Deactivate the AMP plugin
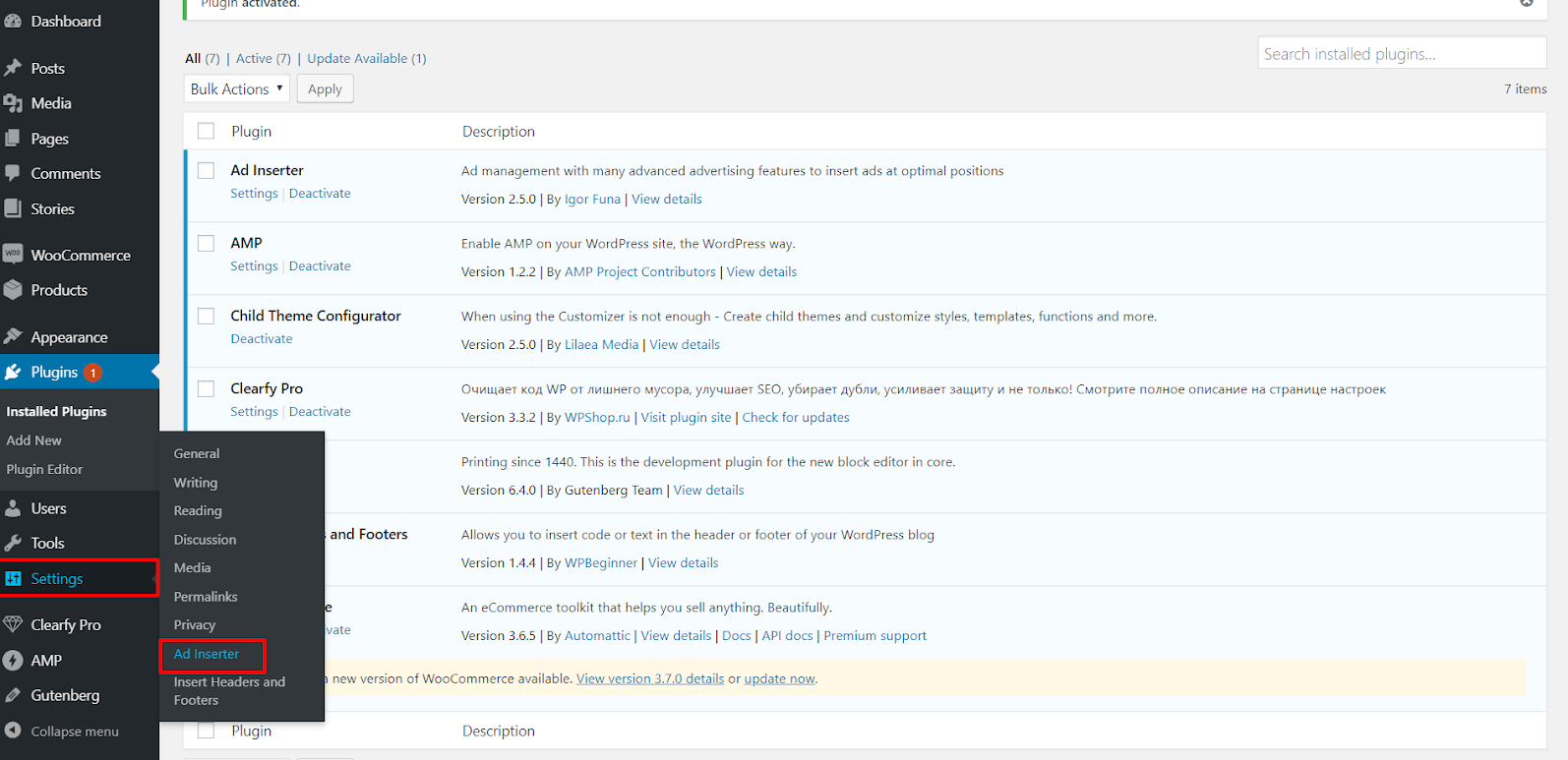1568x760 pixels. tap(320, 266)
